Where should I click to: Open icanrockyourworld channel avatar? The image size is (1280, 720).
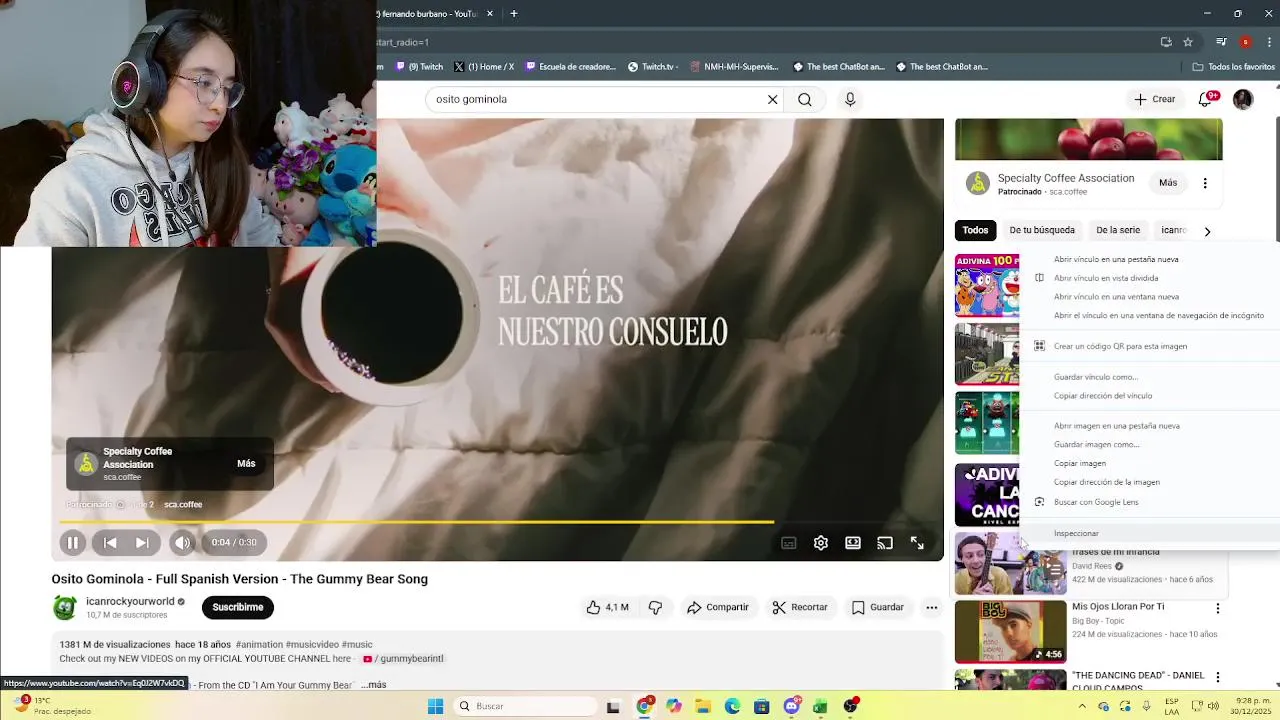(65, 607)
